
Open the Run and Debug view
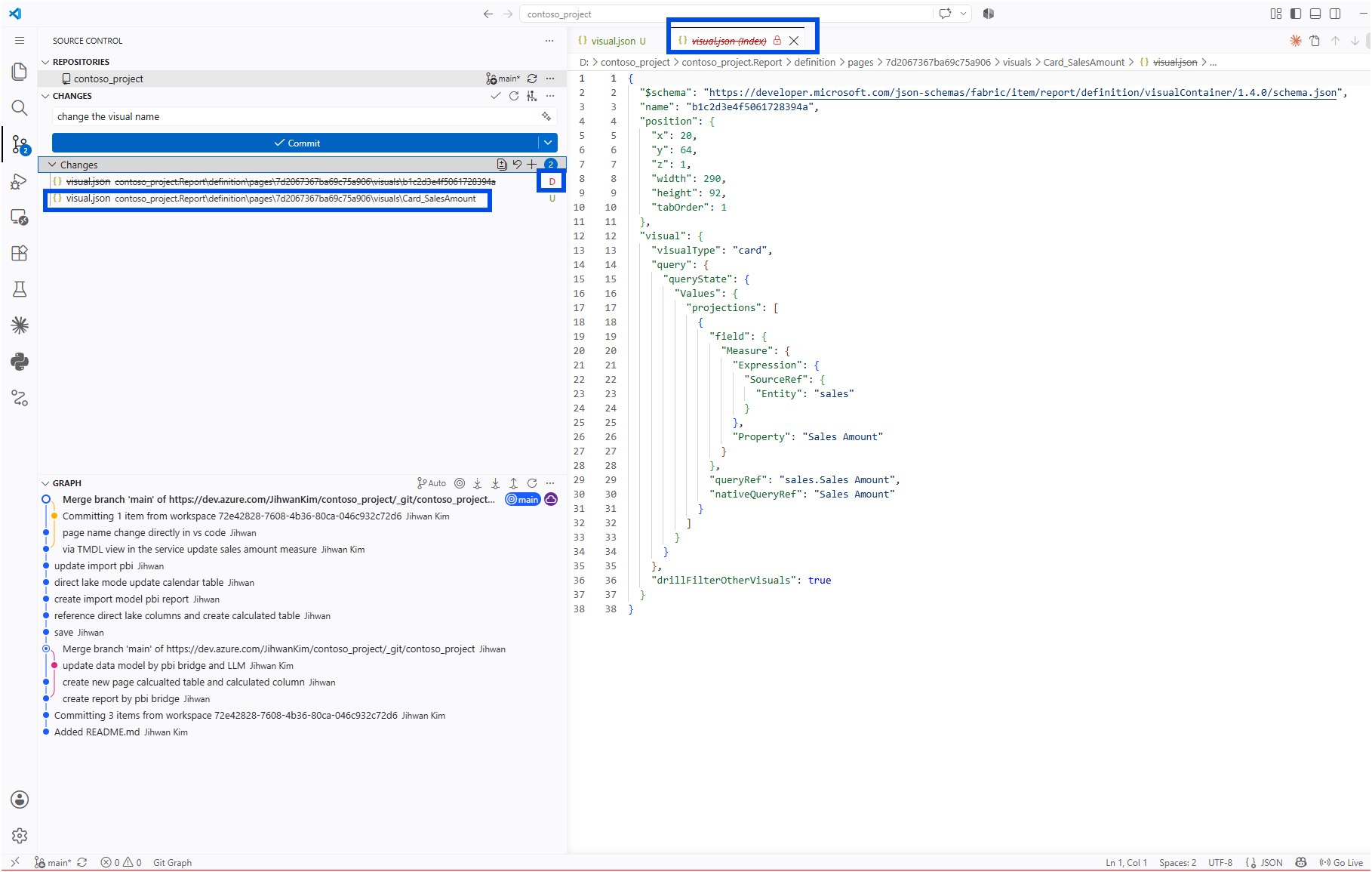click(20, 181)
